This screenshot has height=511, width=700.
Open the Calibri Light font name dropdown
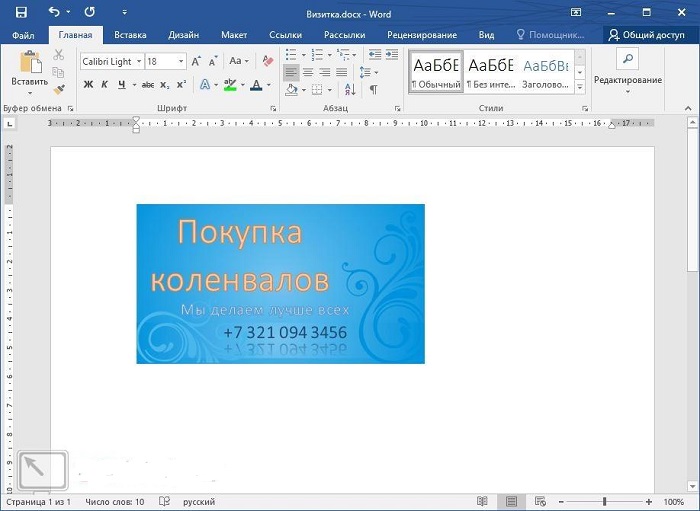[x=138, y=62]
